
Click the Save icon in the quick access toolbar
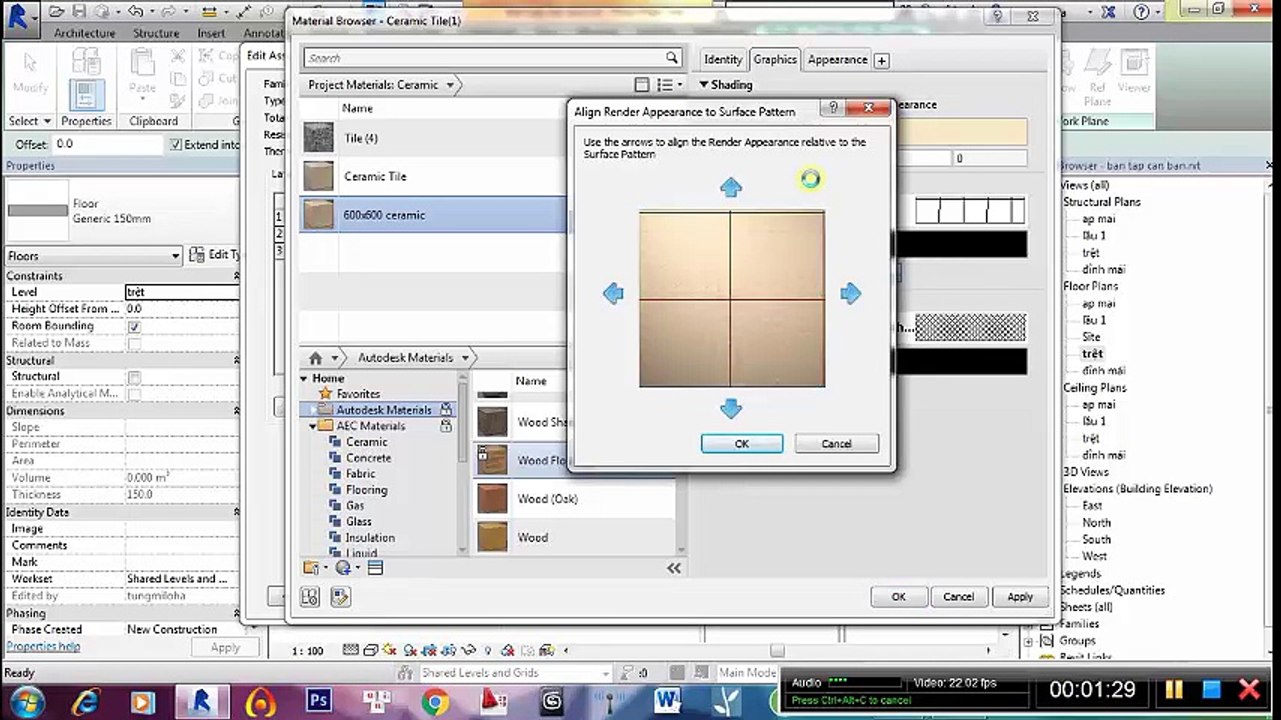point(80,12)
